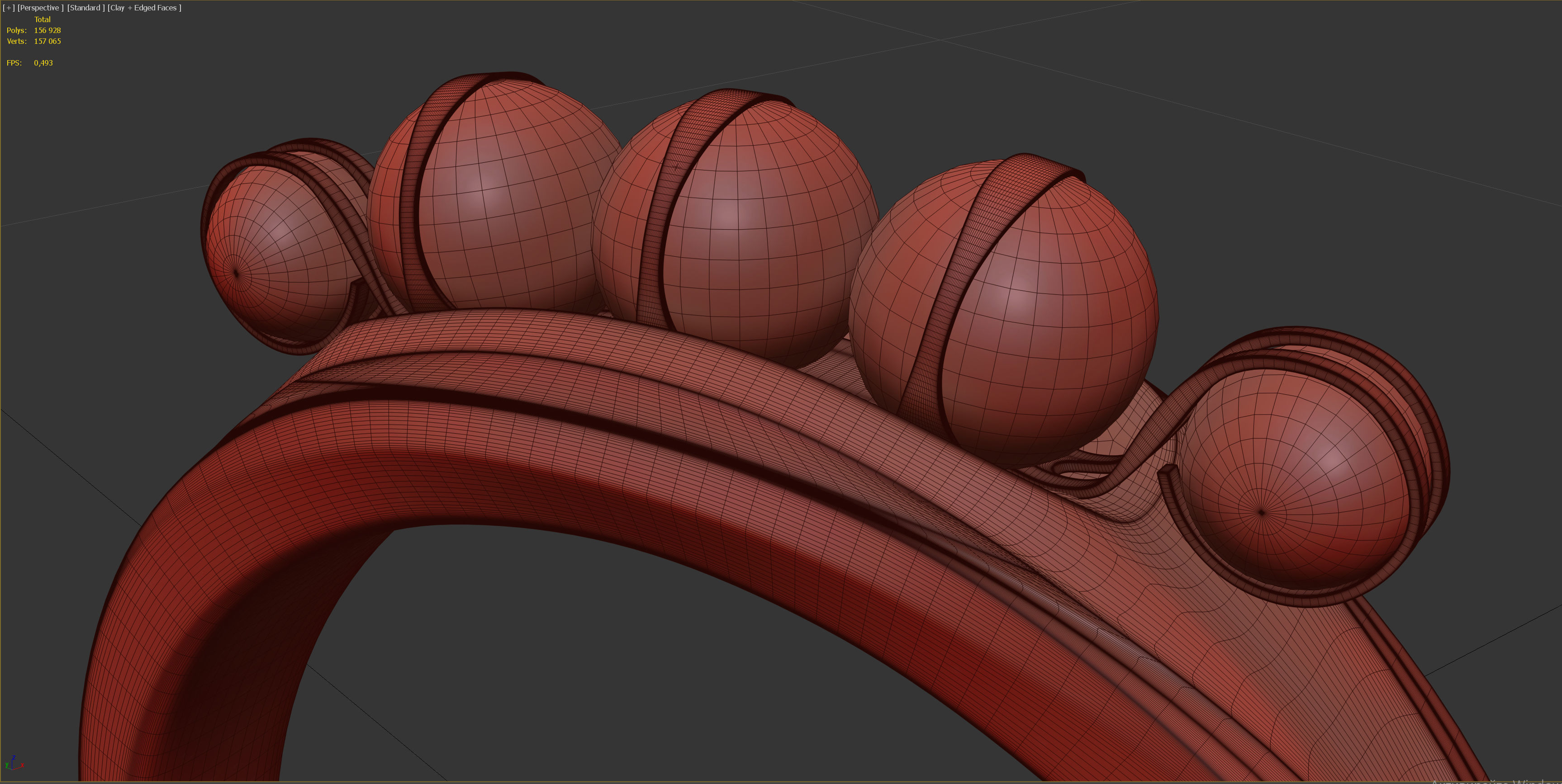Click the Verts count statistic
Image resolution: width=1562 pixels, height=784 pixels.
pyautogui.click(x=47, y=41)
